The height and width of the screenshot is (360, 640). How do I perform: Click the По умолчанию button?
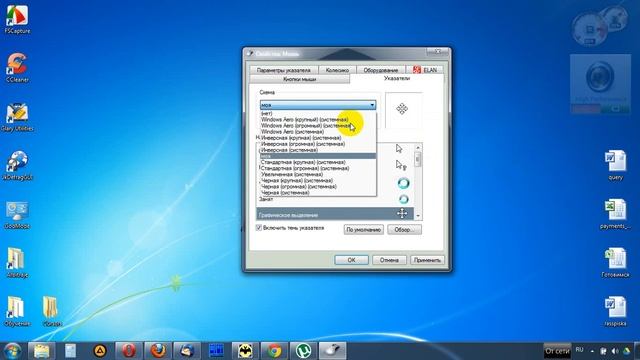tap(364, 230)
